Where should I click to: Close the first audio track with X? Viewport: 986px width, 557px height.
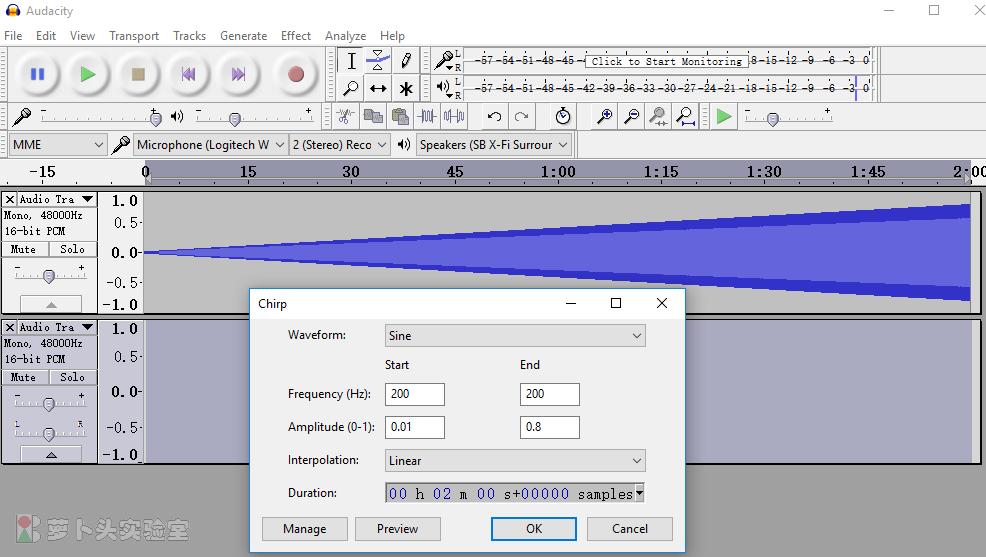[x=9, y=199]
